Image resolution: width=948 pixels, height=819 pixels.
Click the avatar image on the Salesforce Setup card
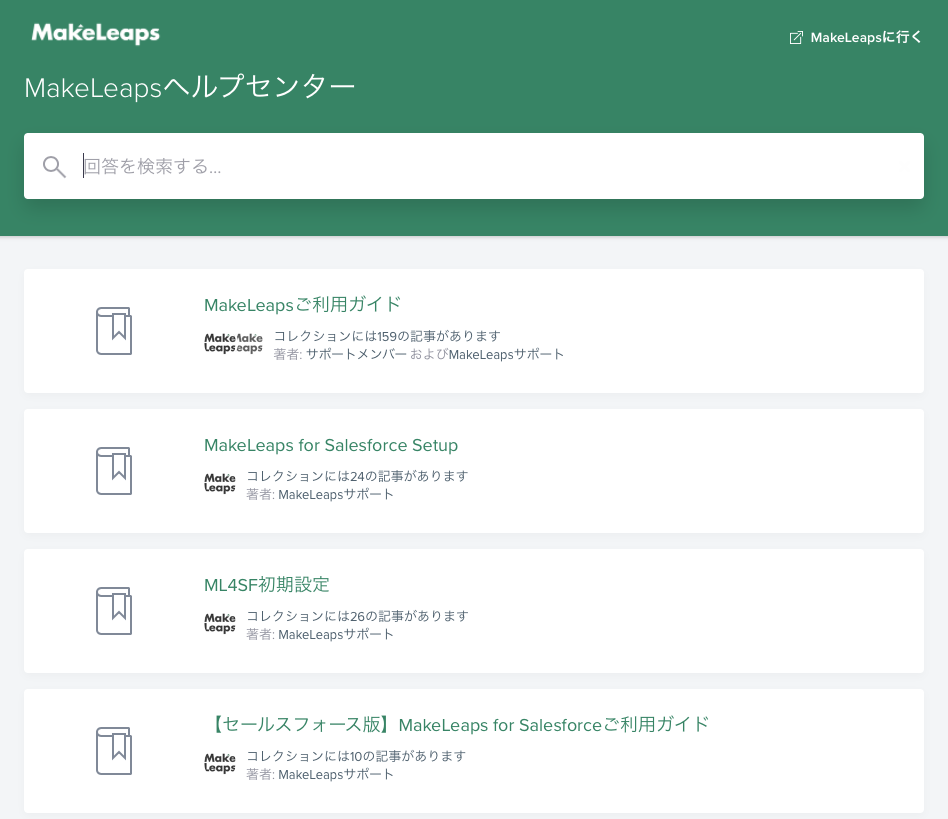219,483
